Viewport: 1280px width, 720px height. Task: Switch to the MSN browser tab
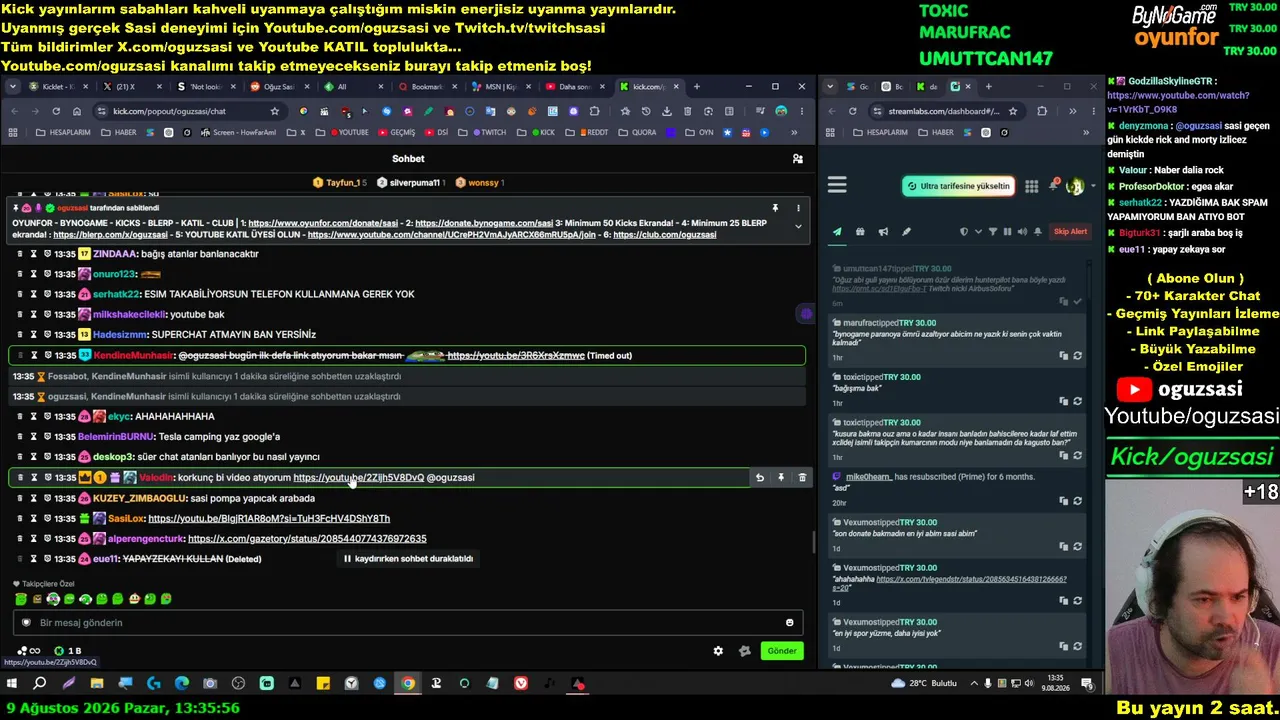point(501,87)
